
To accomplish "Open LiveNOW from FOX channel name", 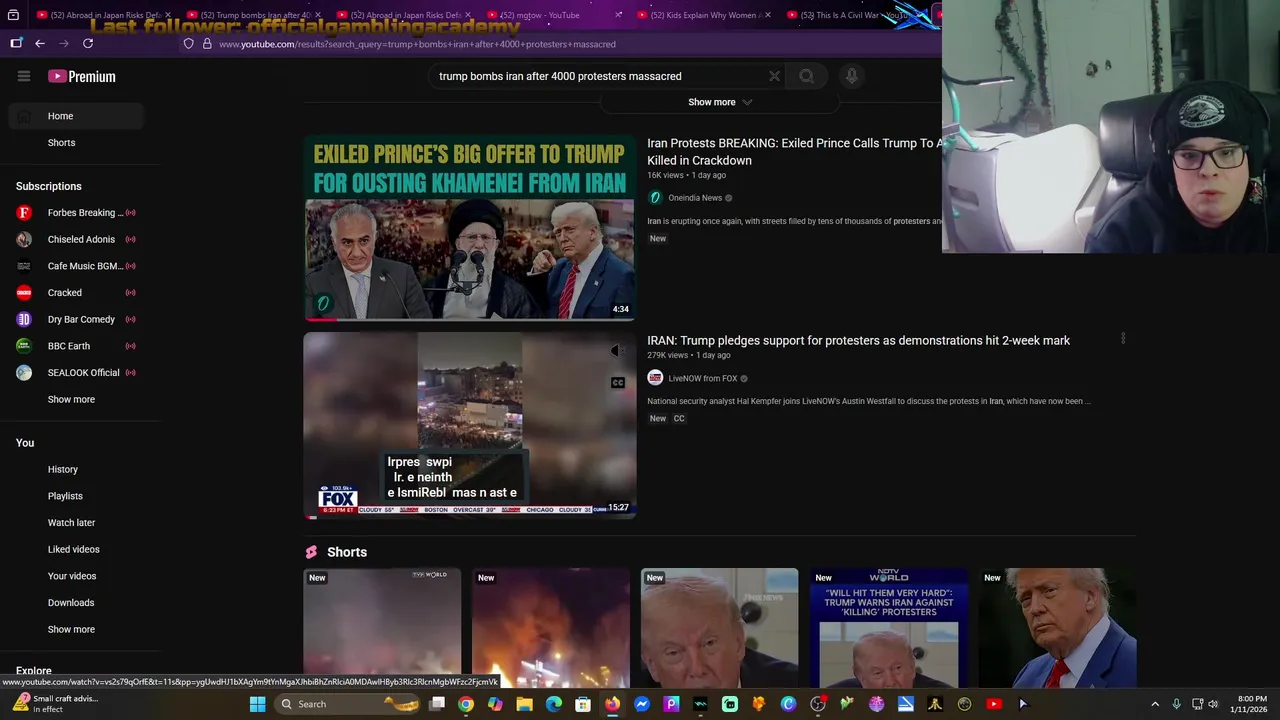I will (702, 378).
